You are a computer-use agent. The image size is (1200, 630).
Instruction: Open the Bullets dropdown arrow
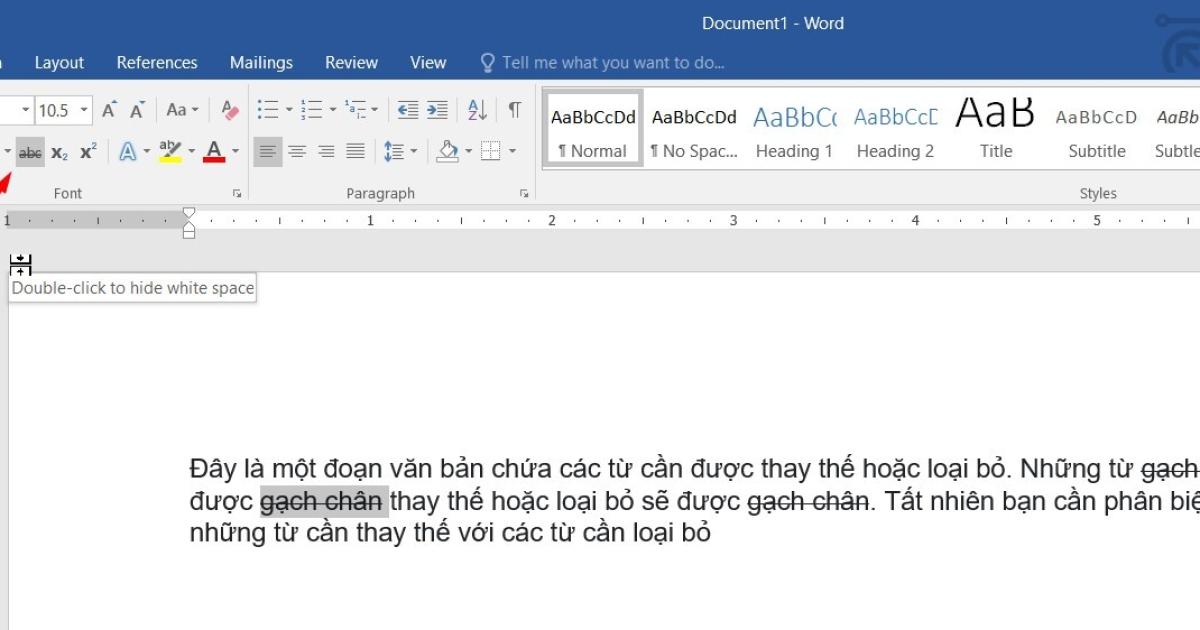point(288,109)
